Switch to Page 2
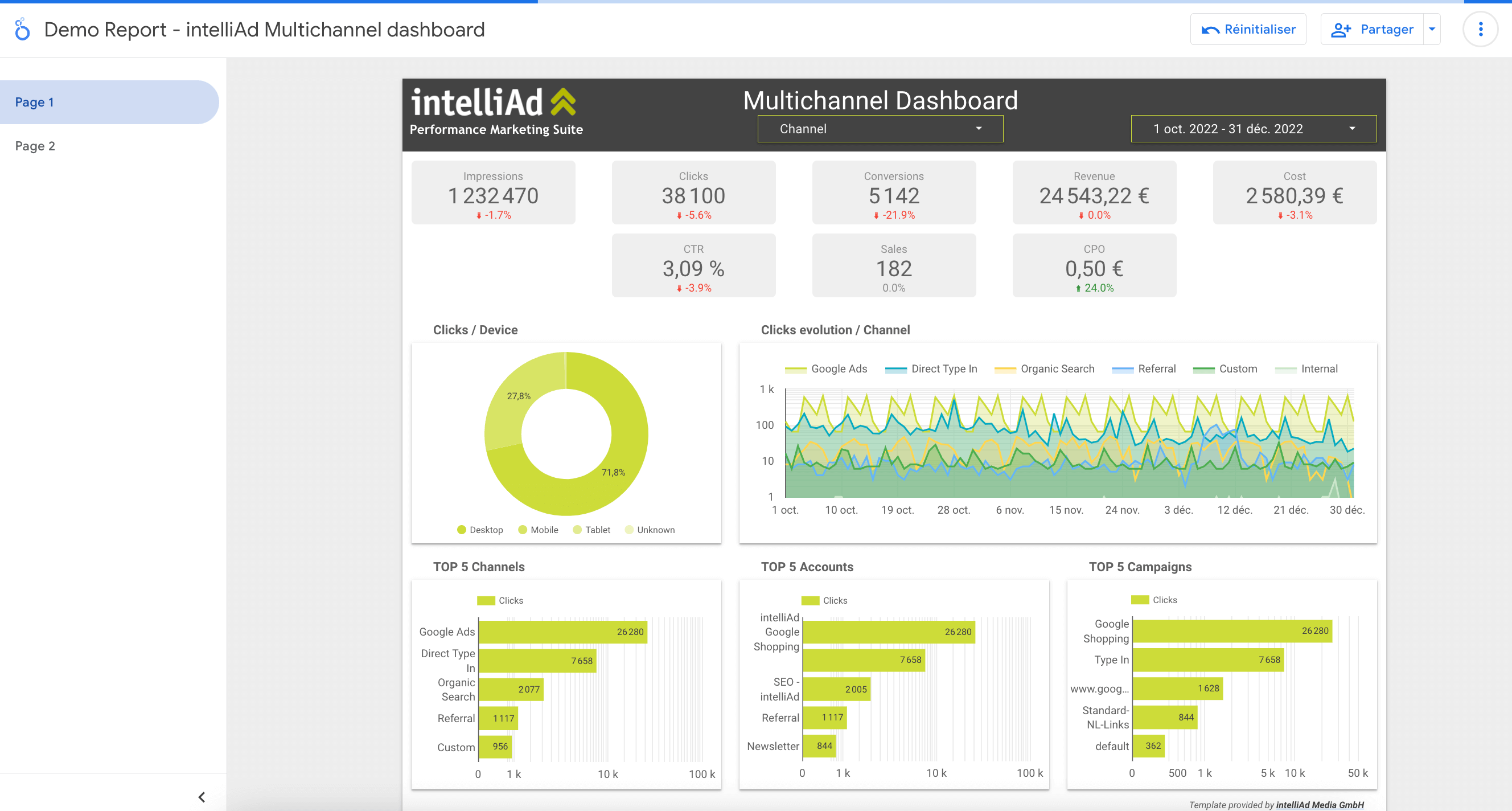The image size is (1512, 811). pos(109,146)
